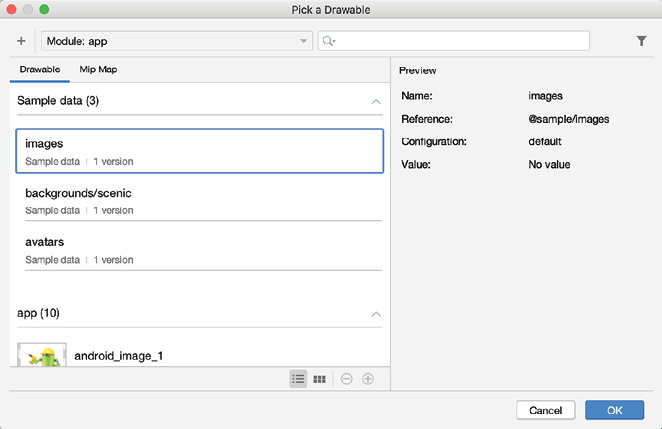
Task: Collapse the Sample data section
Action: (375, 101)
